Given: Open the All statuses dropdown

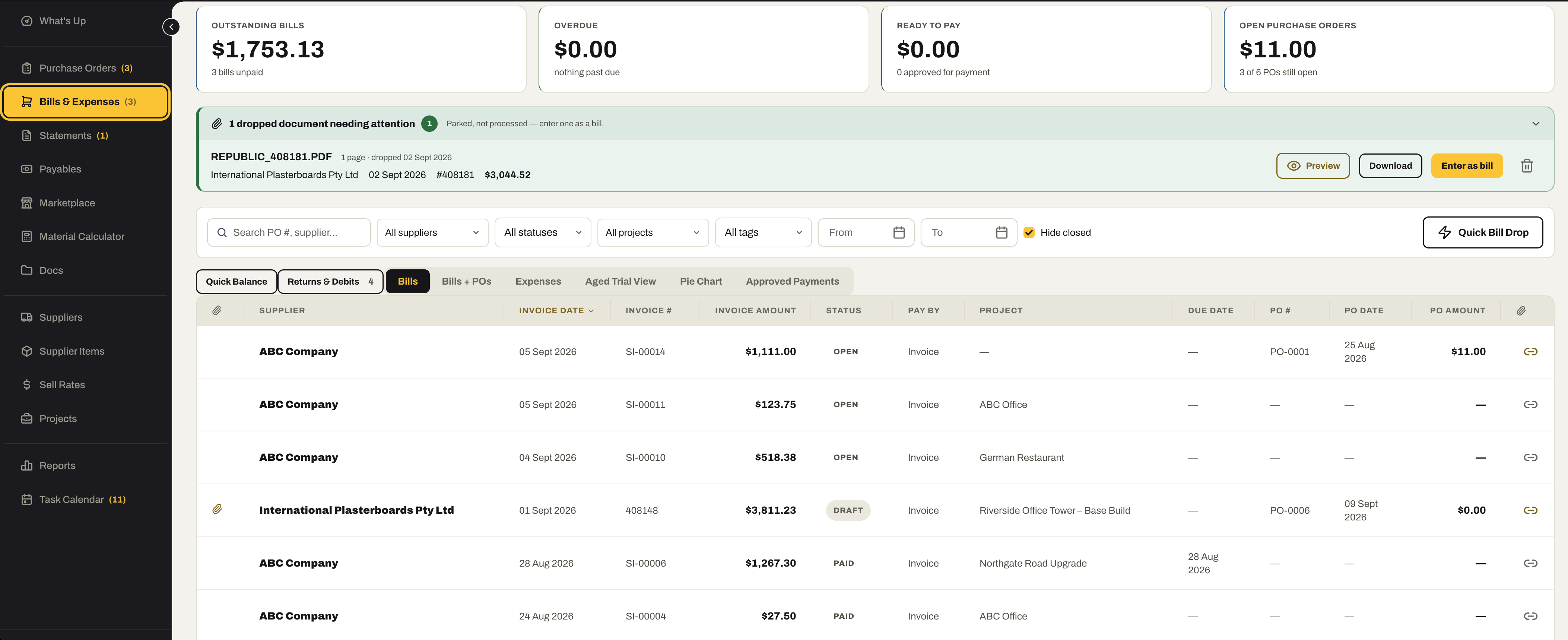Looking at the screenshot, I should click(543, 232).
